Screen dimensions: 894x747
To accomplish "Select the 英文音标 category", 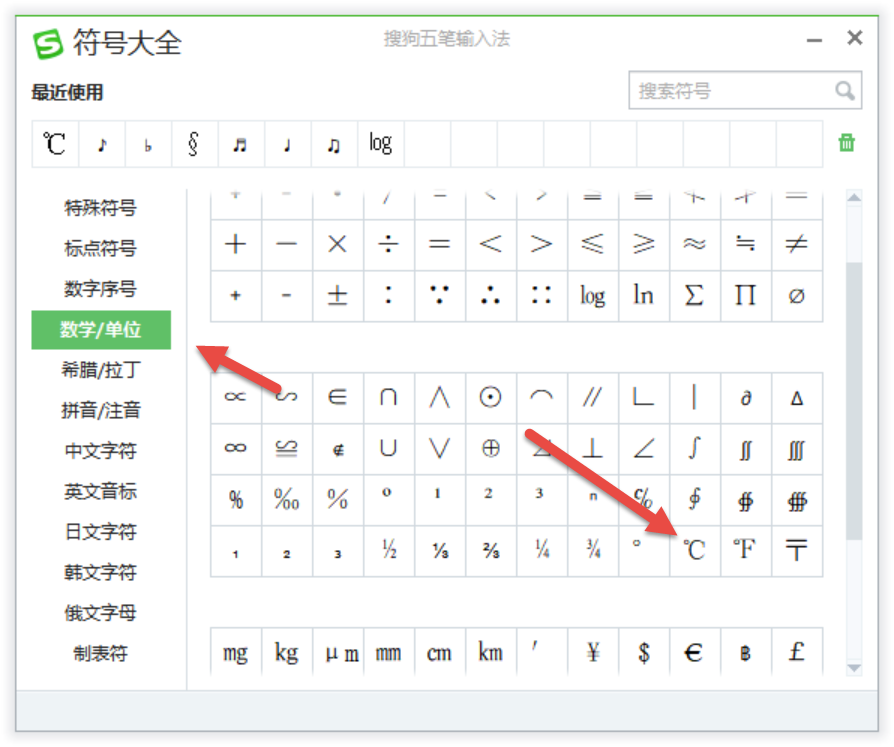I will coord(100,491).
